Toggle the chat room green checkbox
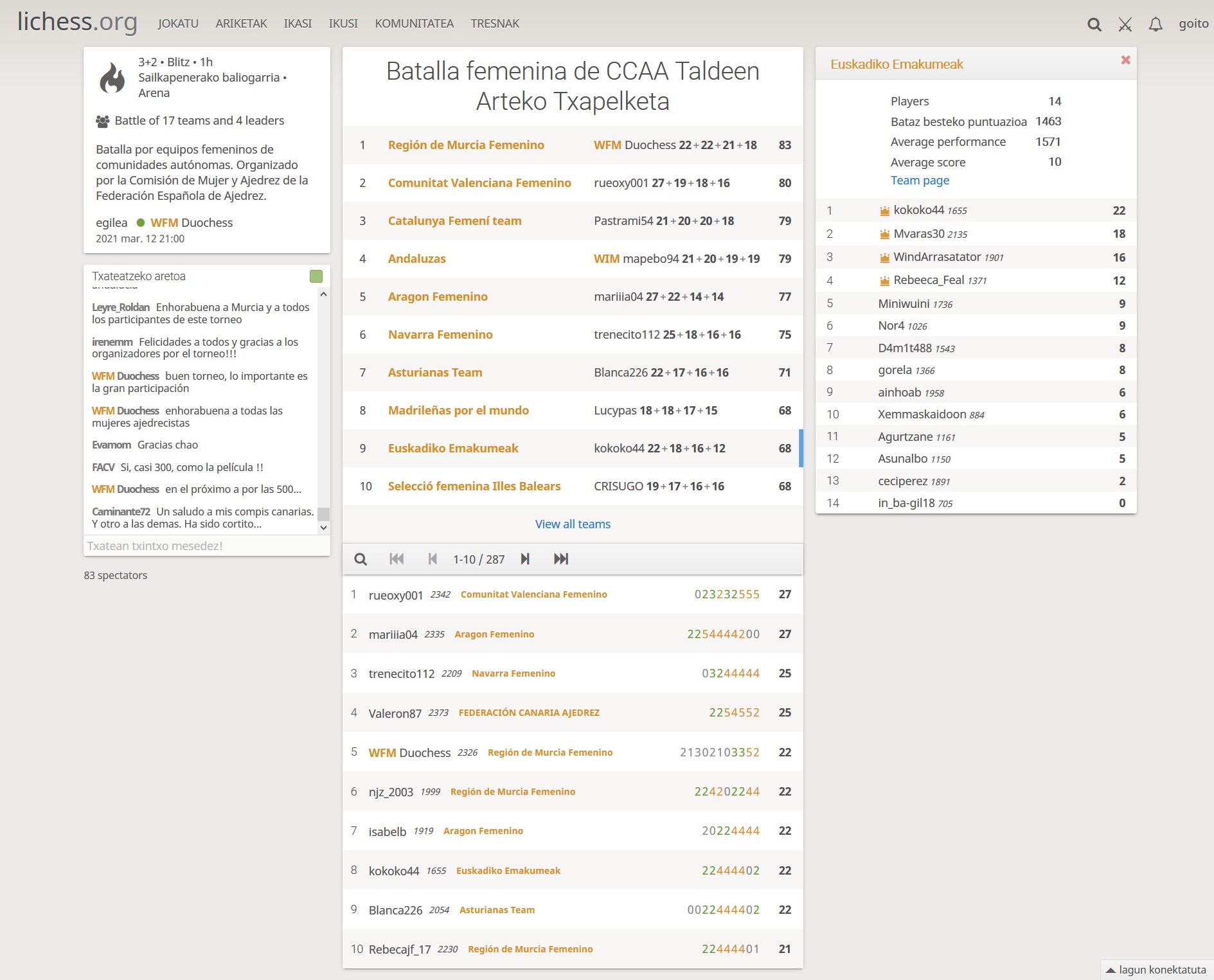1214x980 pixels. [x=316, y=276]
